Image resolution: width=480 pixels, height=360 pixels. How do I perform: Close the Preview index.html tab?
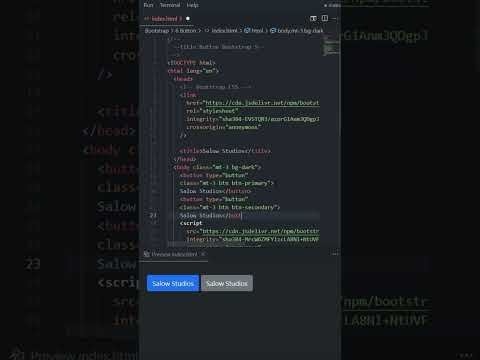pos(203,254)
